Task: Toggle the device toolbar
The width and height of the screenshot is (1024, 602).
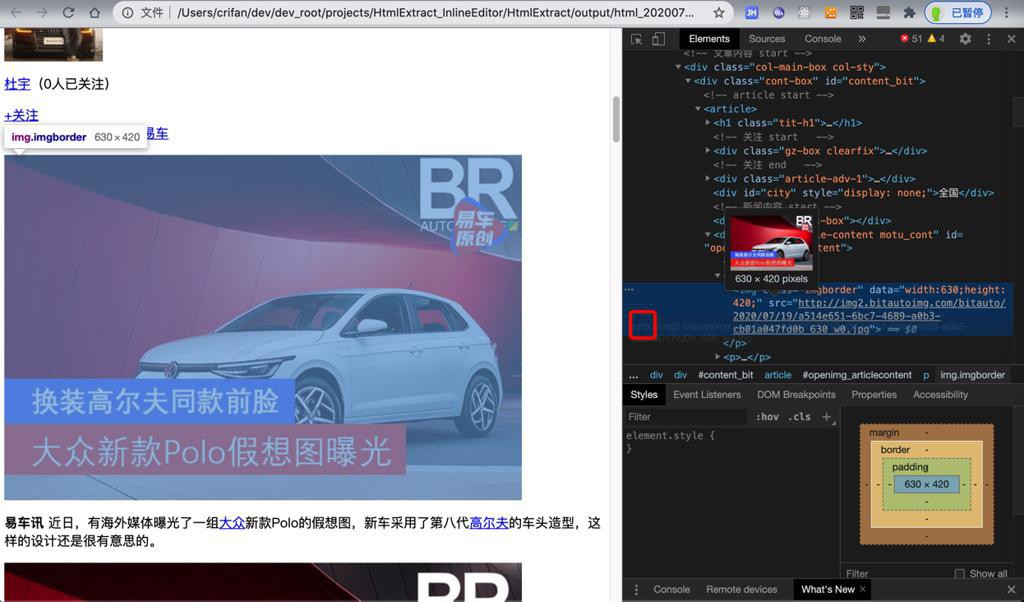Action: tap(658, 39)
